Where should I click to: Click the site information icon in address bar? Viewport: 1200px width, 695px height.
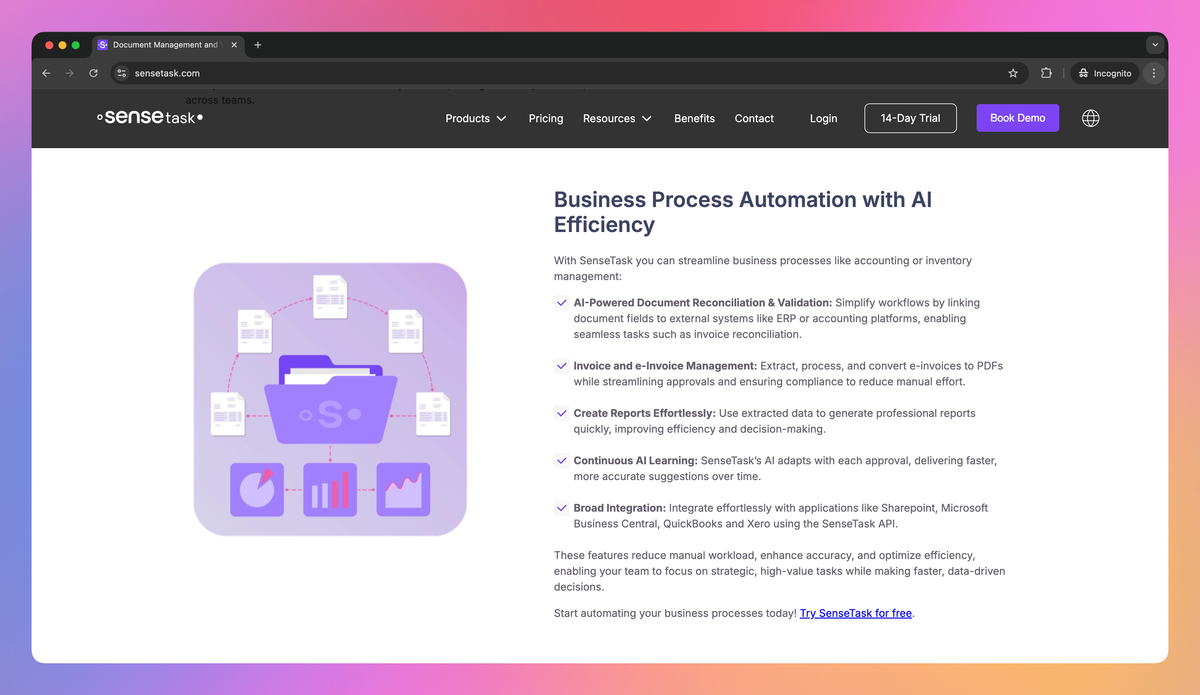(122, 73)
